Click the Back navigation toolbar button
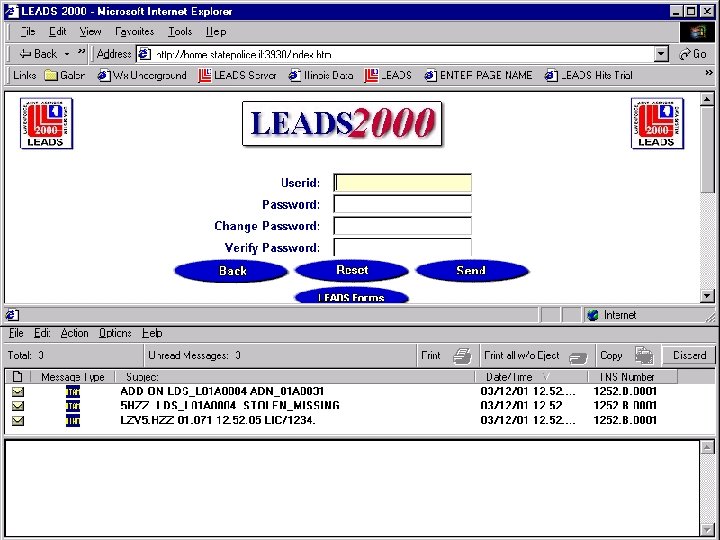Screen dimensions: 720x540 coord(38,54)
